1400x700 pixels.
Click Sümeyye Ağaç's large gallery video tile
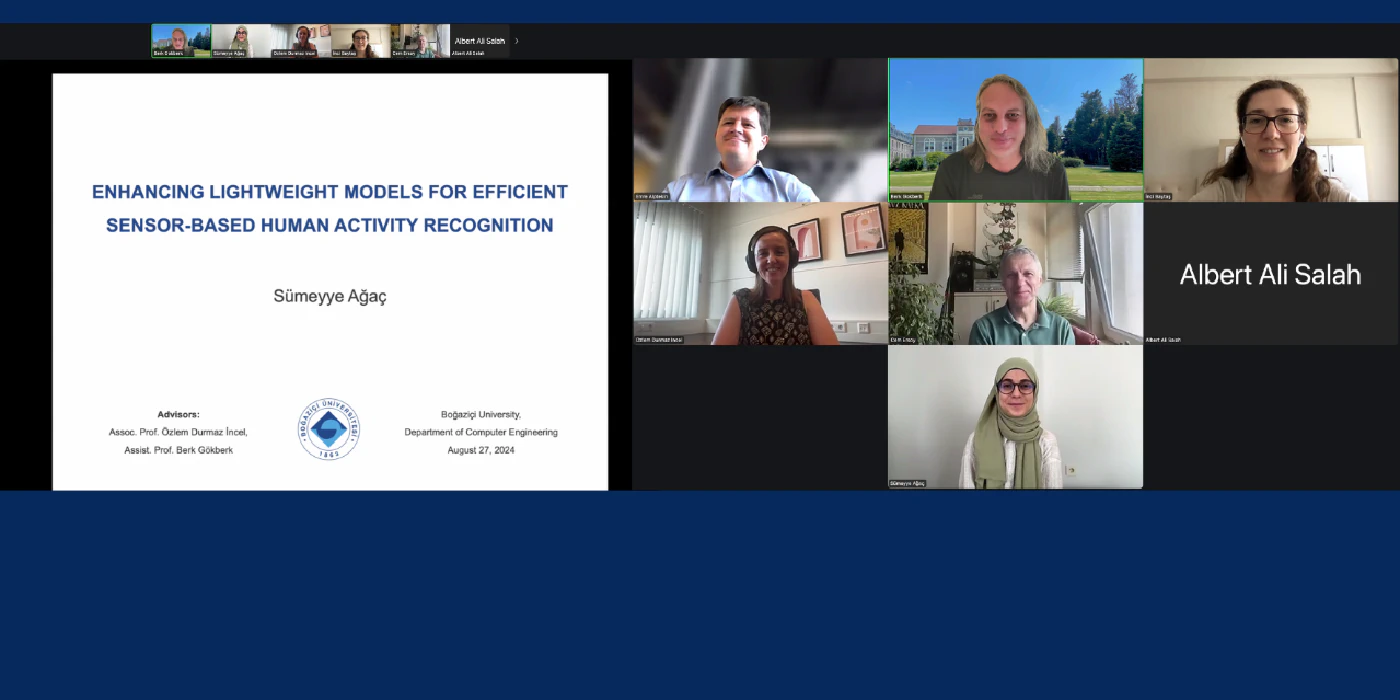pos(1015,417)
